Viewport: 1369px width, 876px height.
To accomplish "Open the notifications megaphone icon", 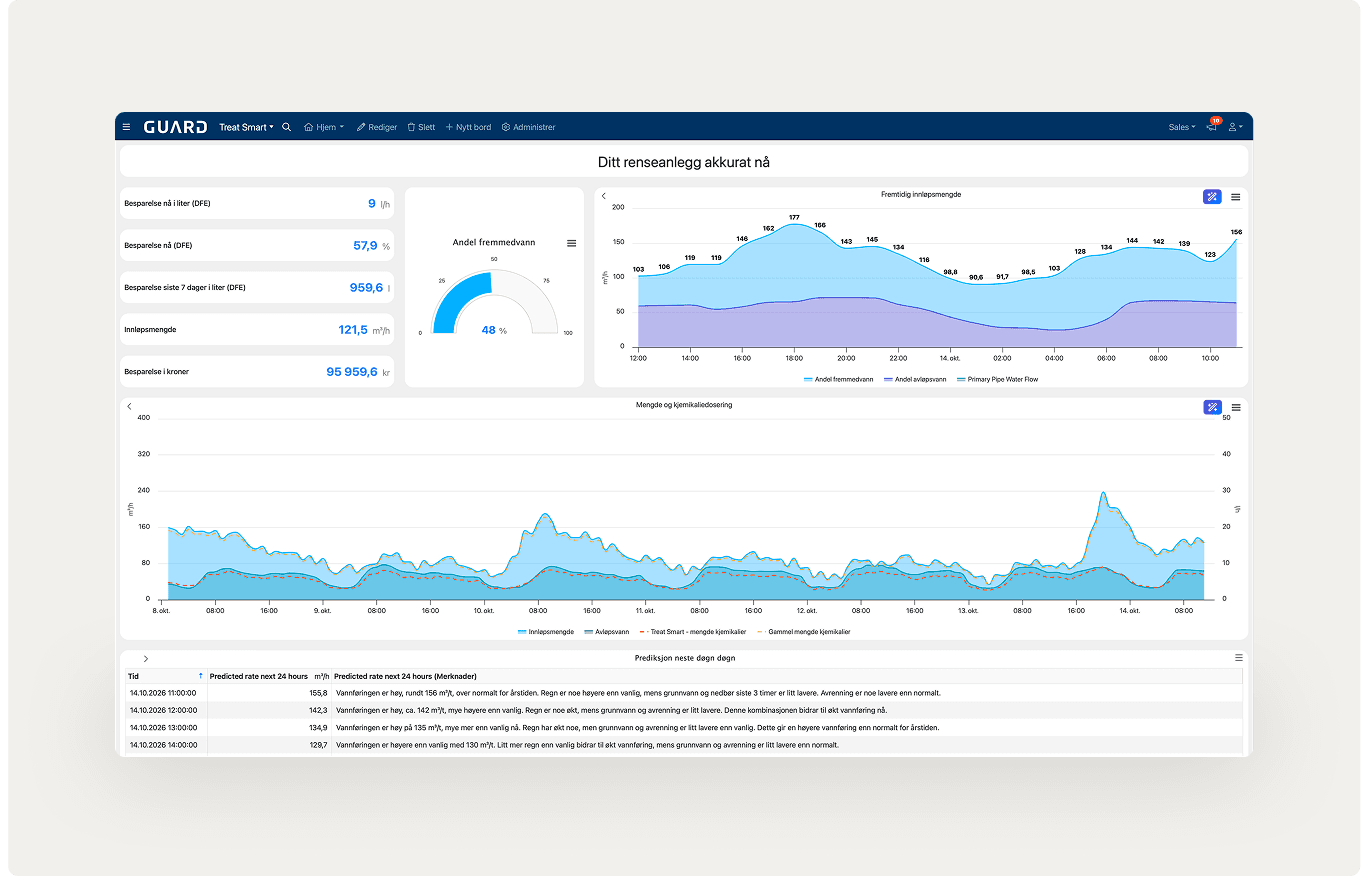I will [1211, 127].
